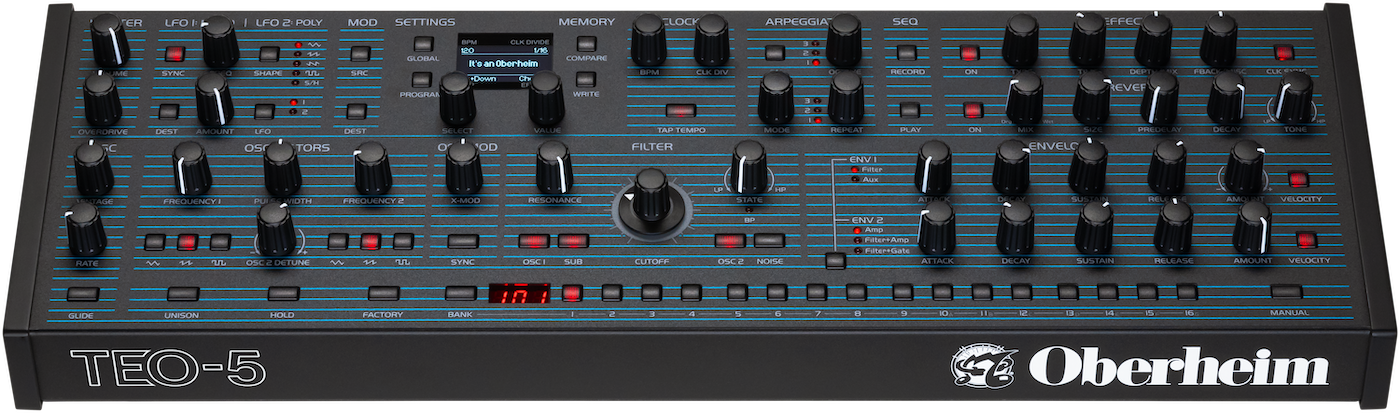Enable the GLIDE button
This screenshot has height=413, width=1400.
(82, 294)
